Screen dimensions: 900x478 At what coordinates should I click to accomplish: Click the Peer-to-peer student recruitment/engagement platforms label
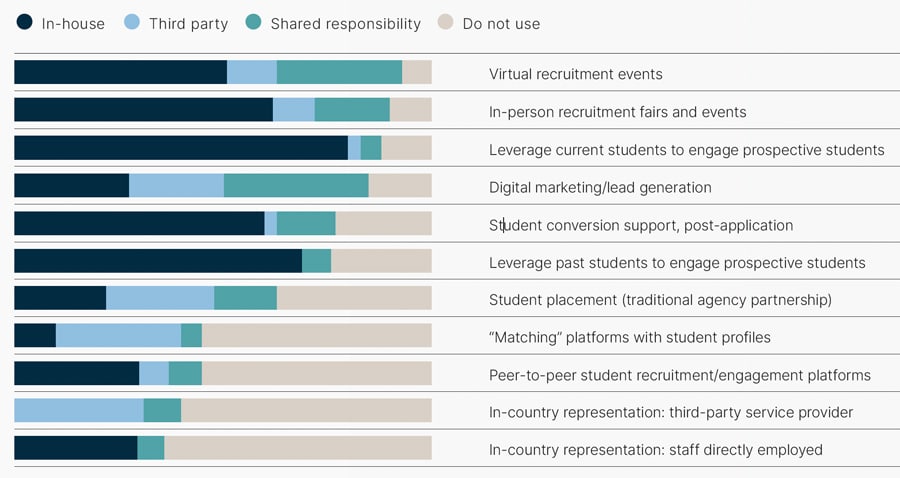pyautogui.click(x=680, y=375)
